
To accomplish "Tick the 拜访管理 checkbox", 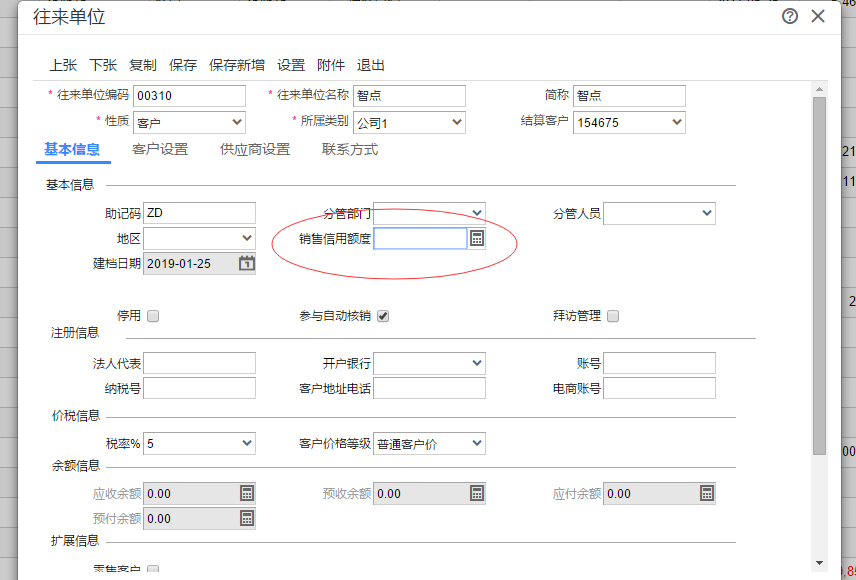I will point(613,316).
